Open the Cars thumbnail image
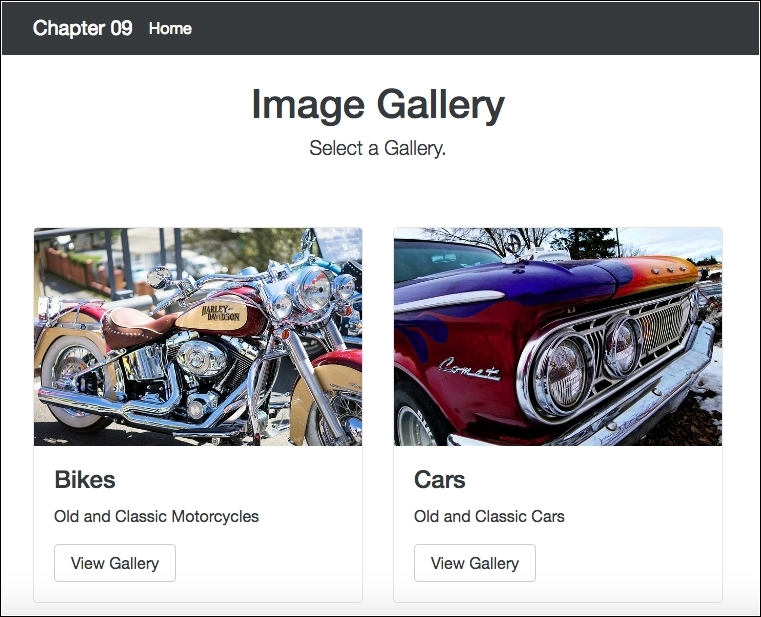Image resolution: width=761 pixels, height=617 pixels. point(558,336)
